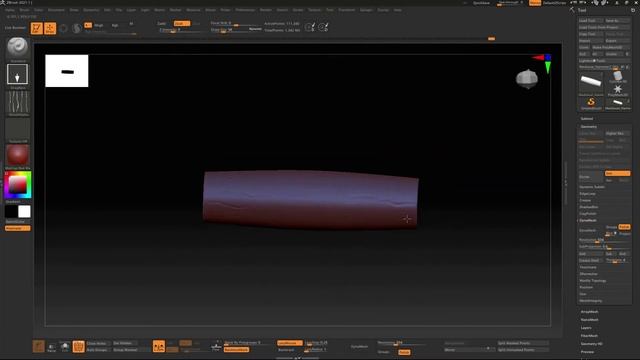Adjust the bottom shelf Resolution slider
This screenshot has width=640, height=360.
pos(402,343)
